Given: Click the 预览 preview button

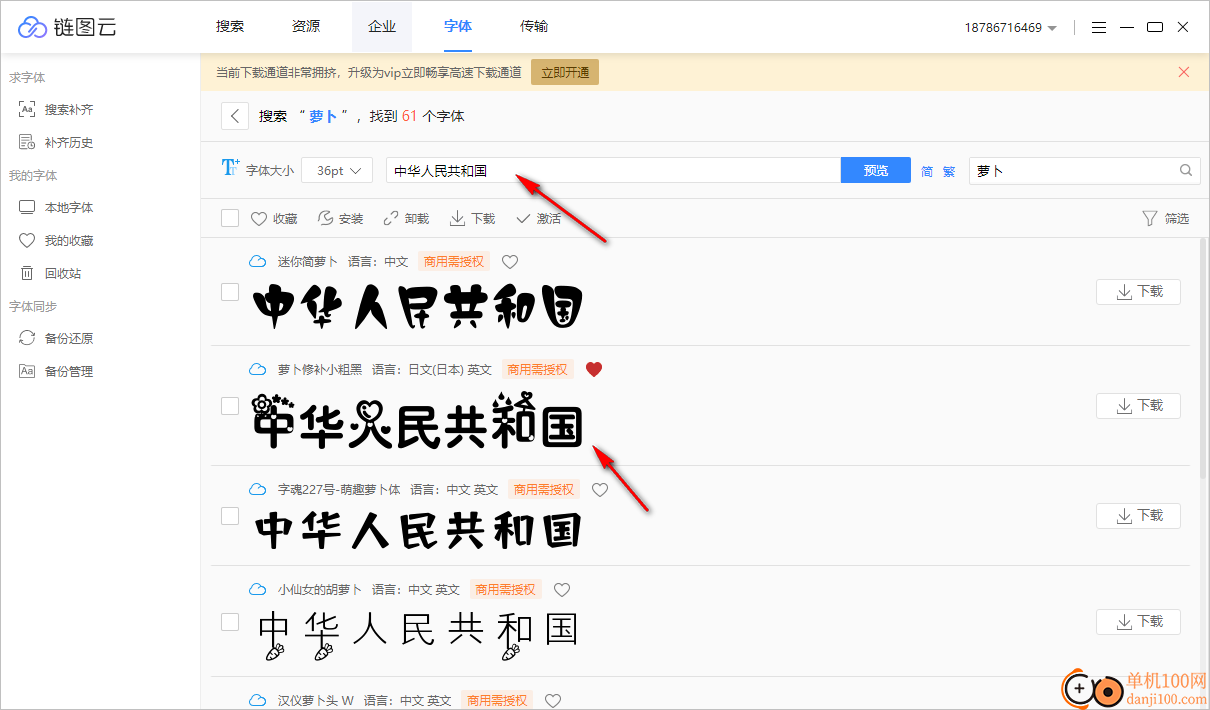Looking at the screenshot, I should [875, 170].
